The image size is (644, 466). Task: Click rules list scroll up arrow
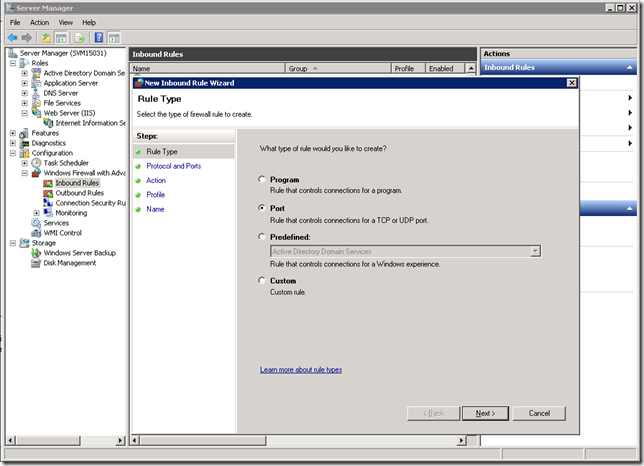(x=471, y=69)
